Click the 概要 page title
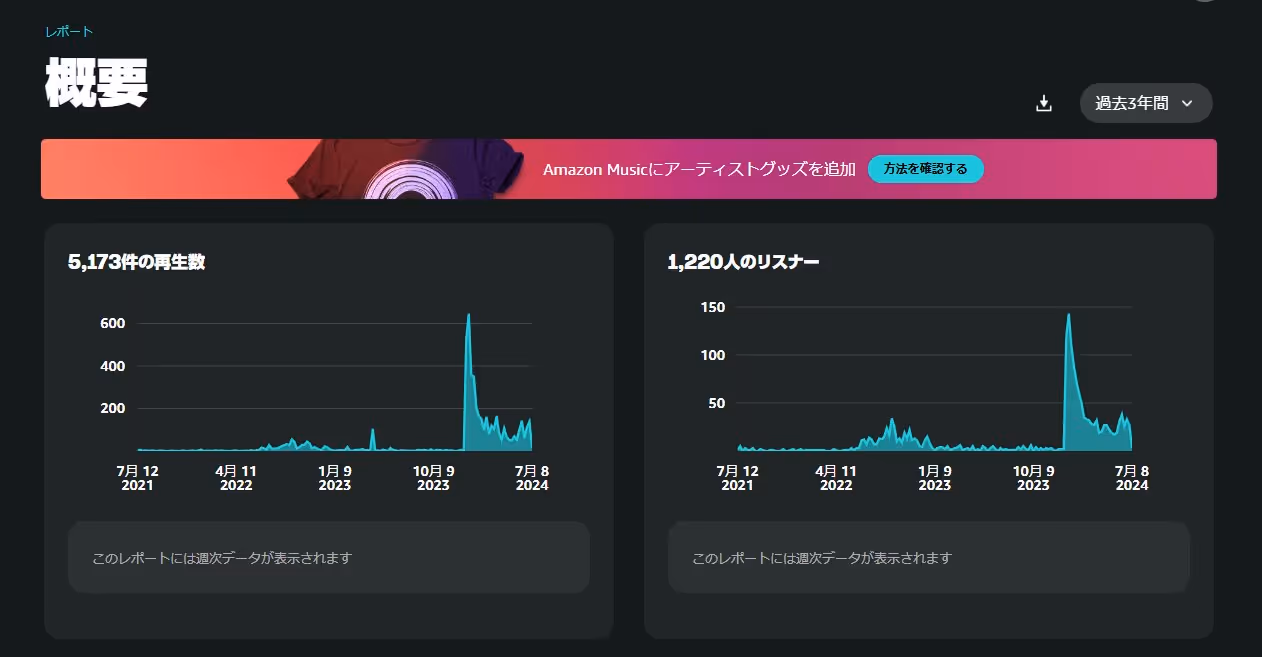The image size is (1262, 657). point(97,84)
